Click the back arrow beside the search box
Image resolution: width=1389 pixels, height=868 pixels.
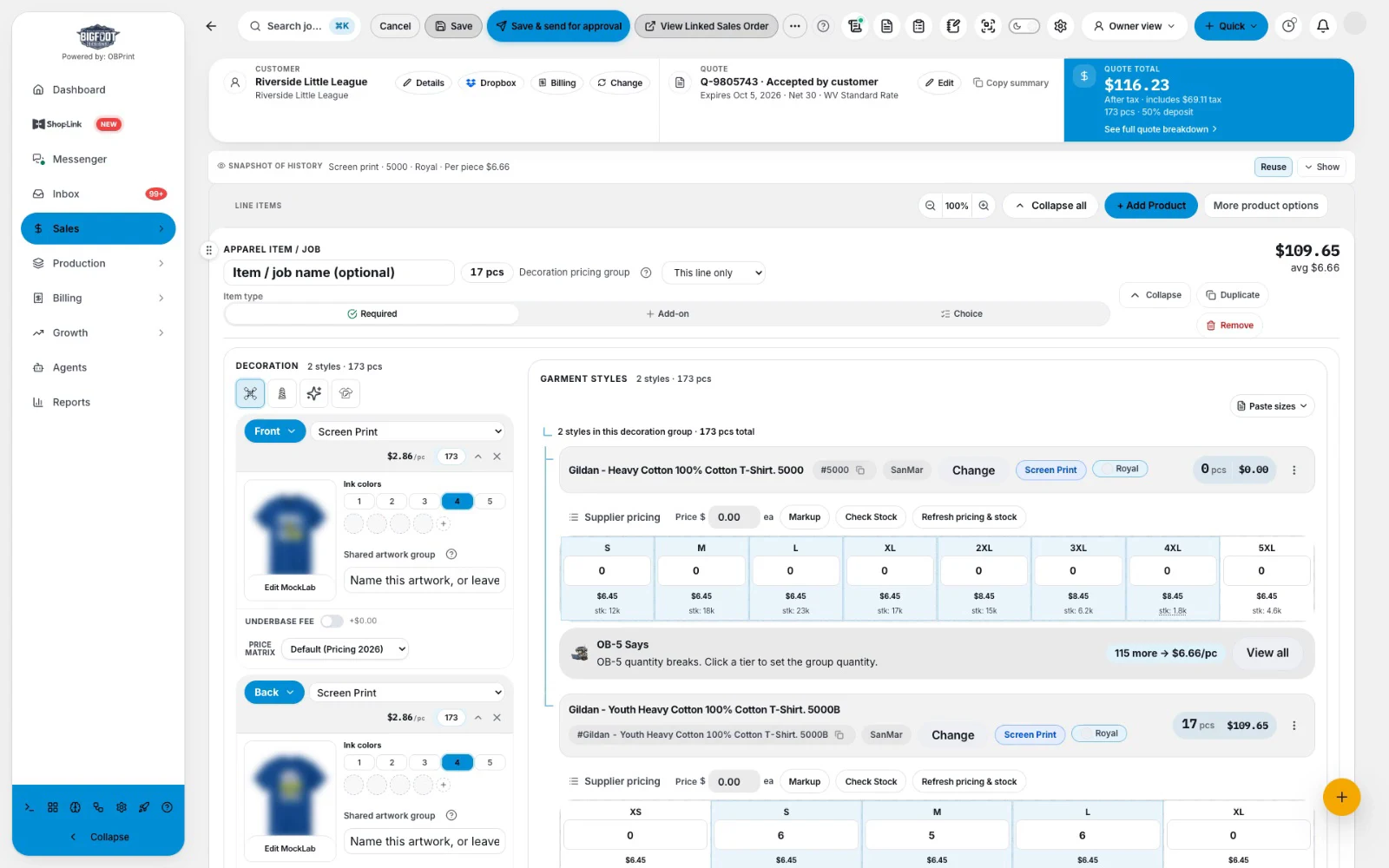pyautogui.click(x=211, y=26)
